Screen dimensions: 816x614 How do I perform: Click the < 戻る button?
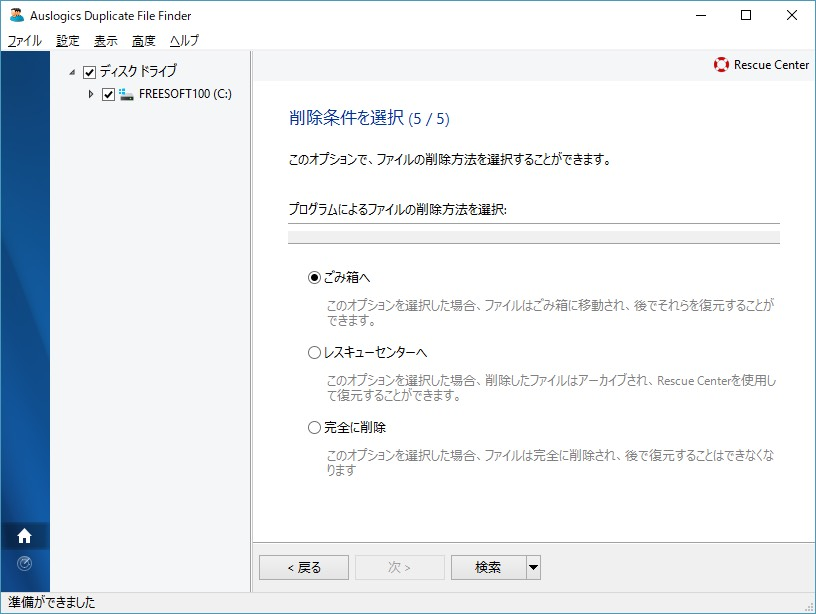304,567
